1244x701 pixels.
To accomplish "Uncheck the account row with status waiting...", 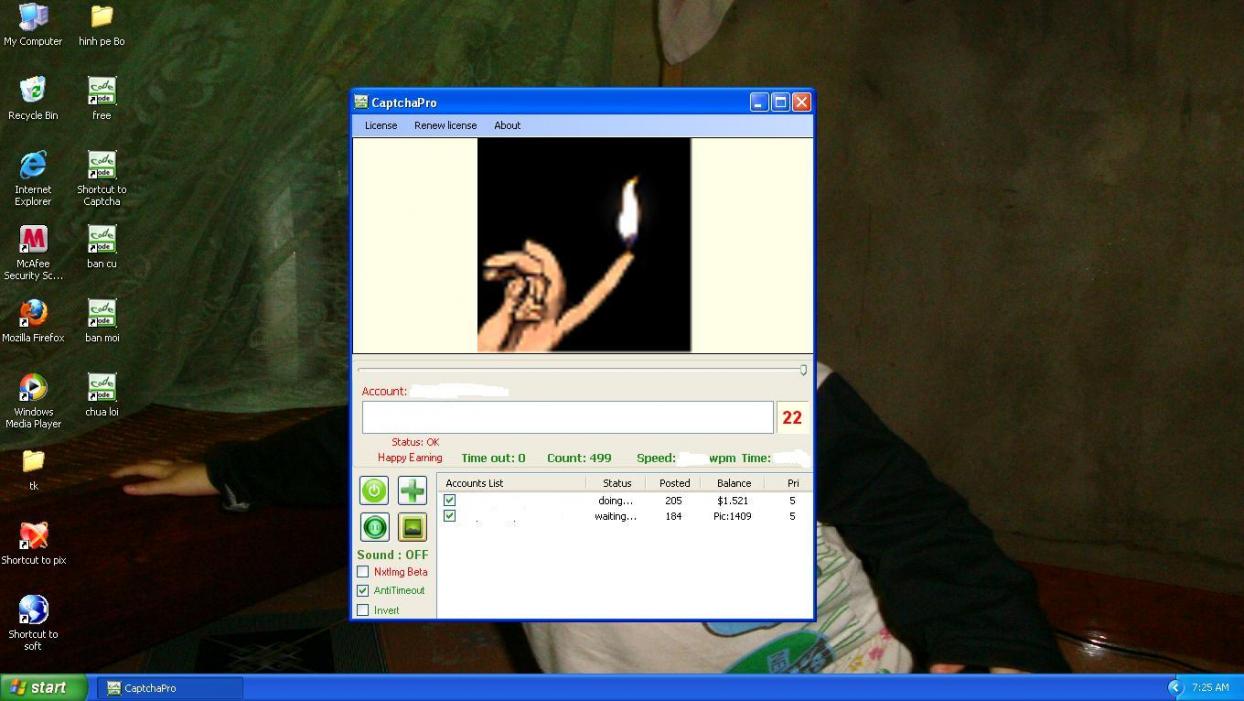I will (x=449, y=516).
